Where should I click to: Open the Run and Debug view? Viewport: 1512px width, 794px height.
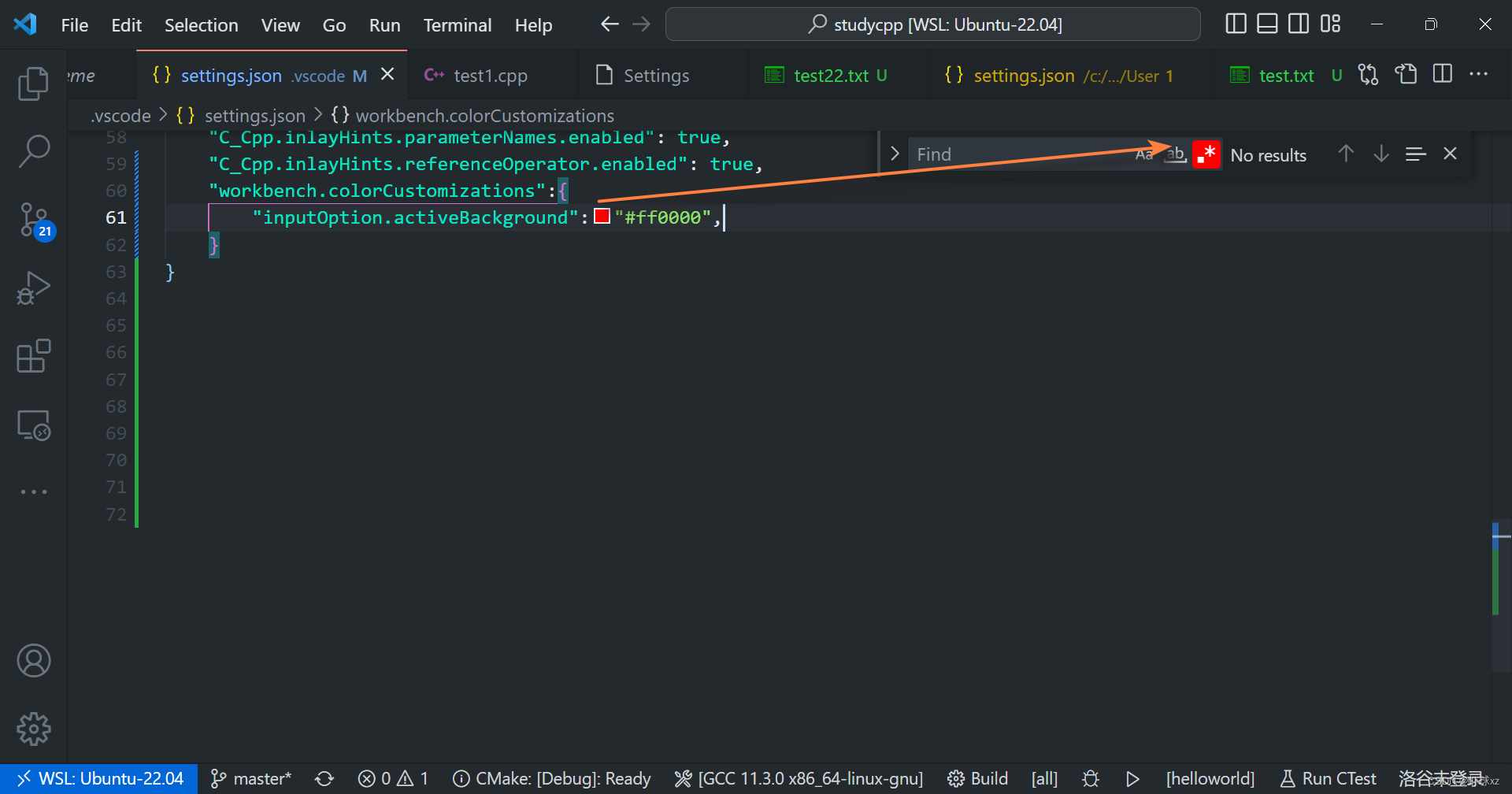pyautogui.click(x=33, y=288)
